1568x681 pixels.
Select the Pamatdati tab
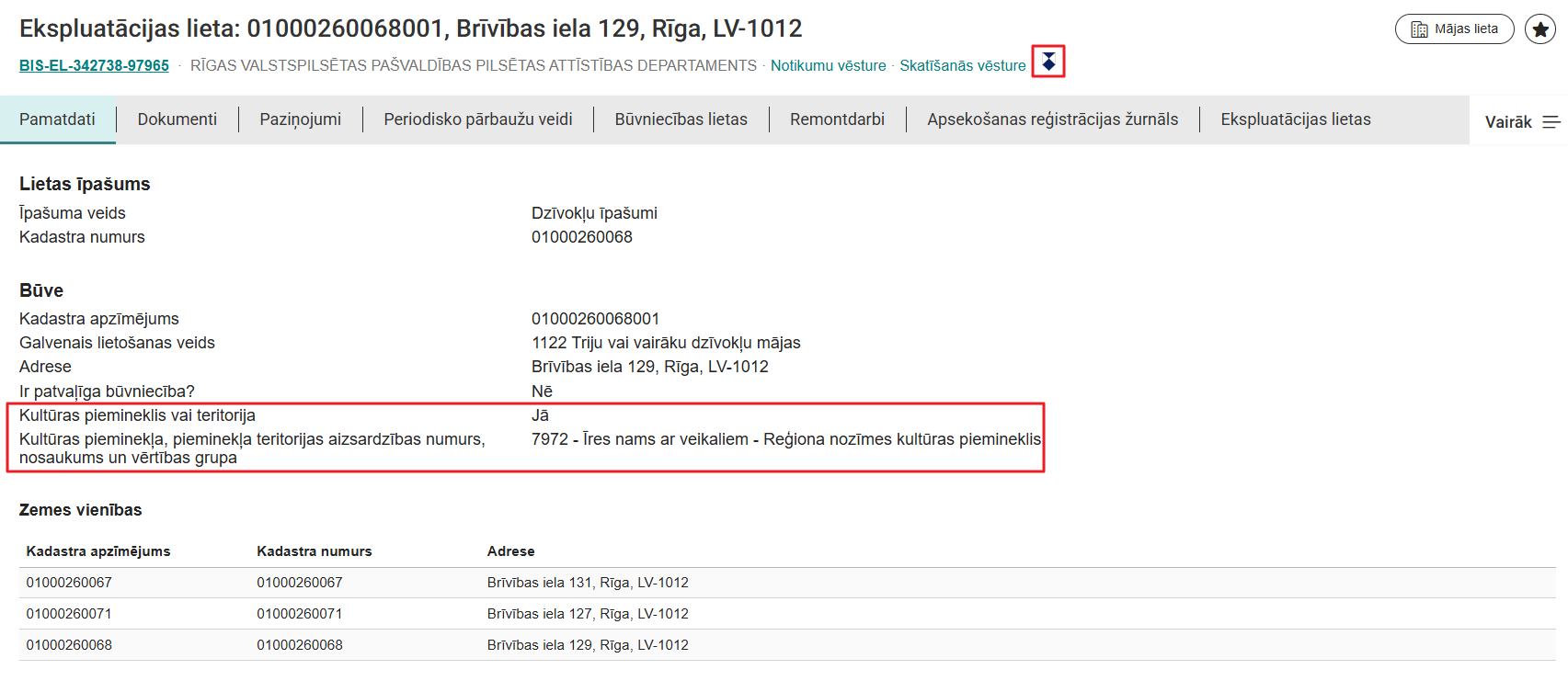57,119
